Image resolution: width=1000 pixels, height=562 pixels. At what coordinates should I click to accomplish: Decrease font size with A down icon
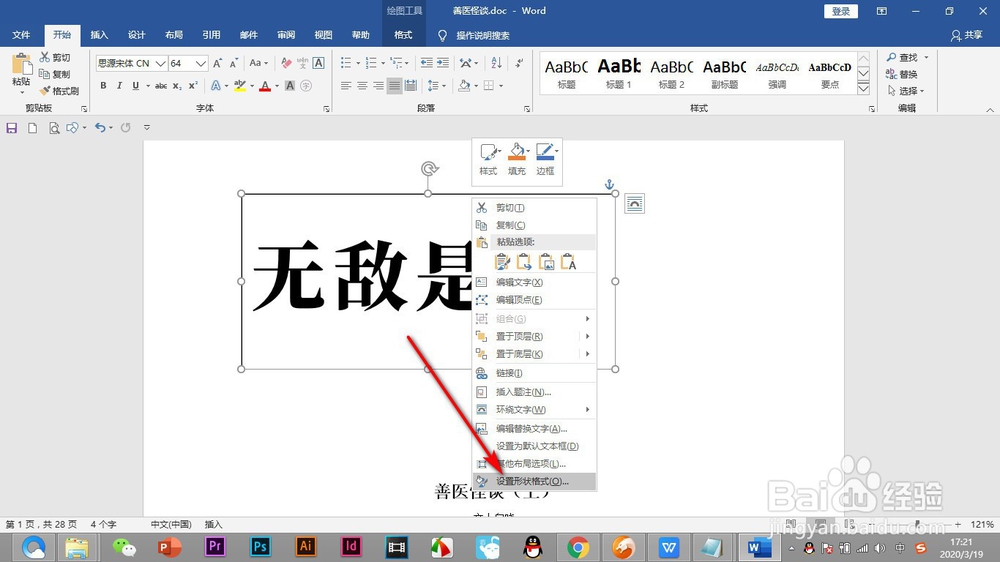[233, 63]
